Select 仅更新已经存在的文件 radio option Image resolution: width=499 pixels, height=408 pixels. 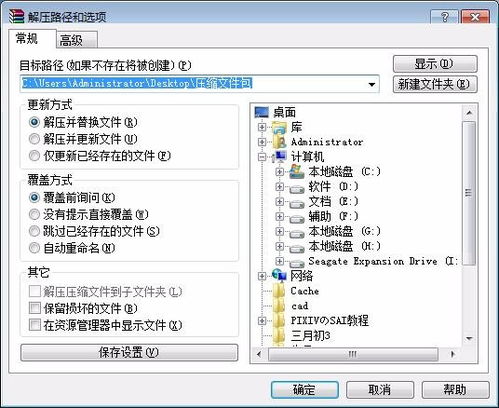(x=34, y=156)
